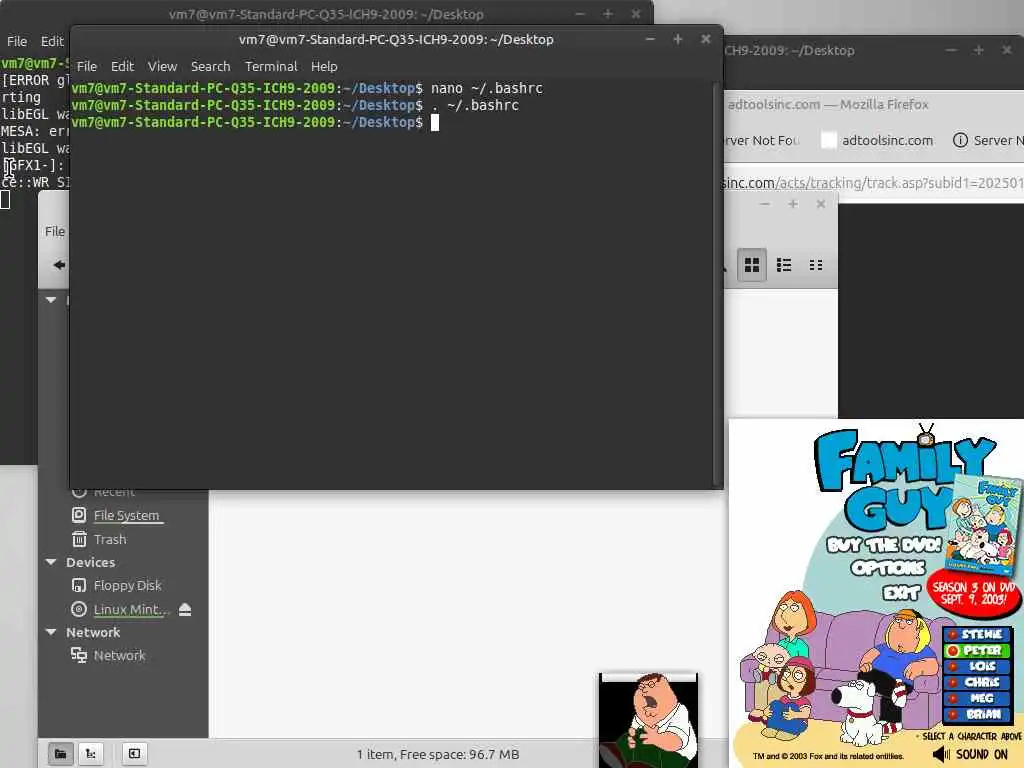
Task: Collapse the Devices section
Action: (x=51, y=562)
